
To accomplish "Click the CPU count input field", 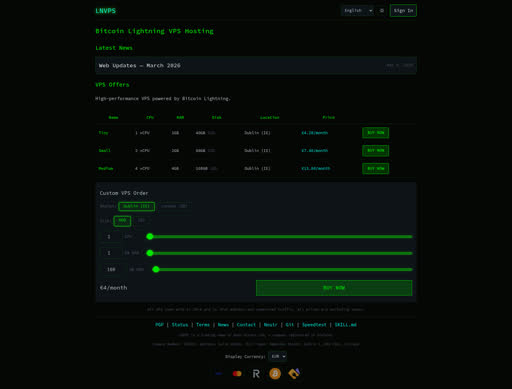I will 111,237.
